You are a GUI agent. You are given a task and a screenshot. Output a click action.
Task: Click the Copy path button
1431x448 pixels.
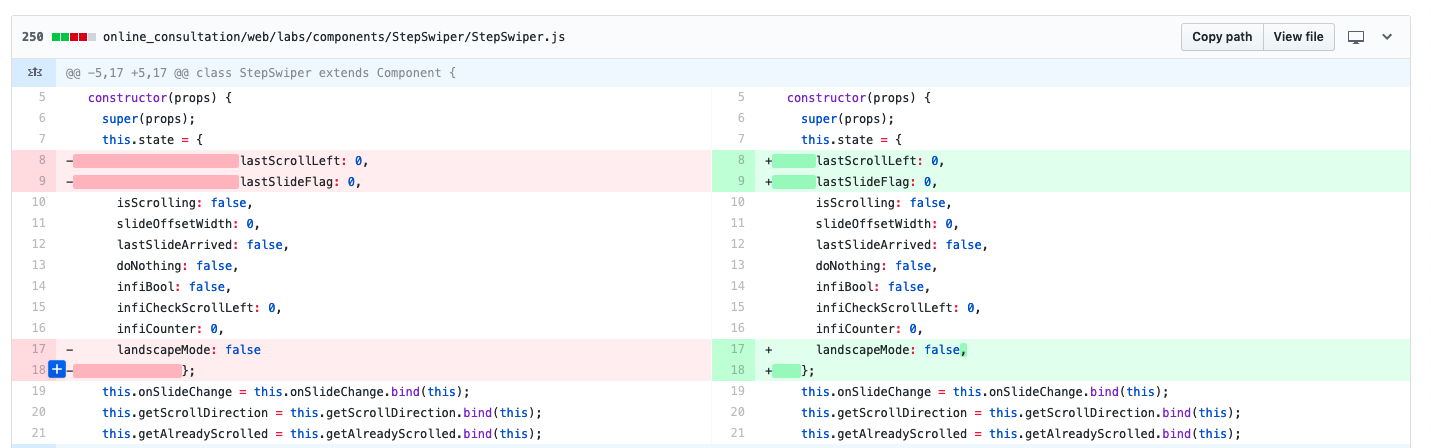tap(1222, 37)
